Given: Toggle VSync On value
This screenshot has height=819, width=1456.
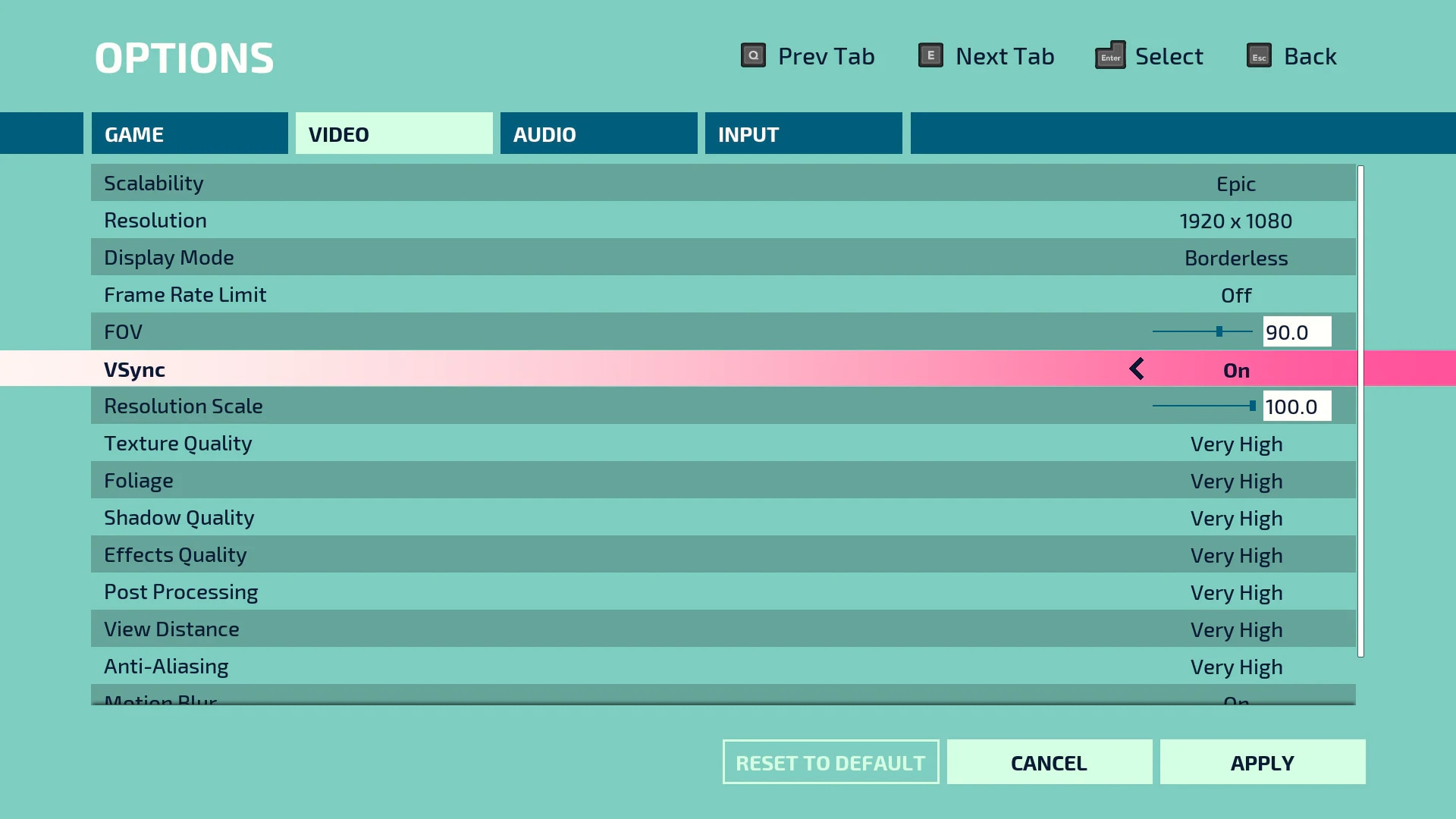Looking at the screenshot, I should [1236, 370].
